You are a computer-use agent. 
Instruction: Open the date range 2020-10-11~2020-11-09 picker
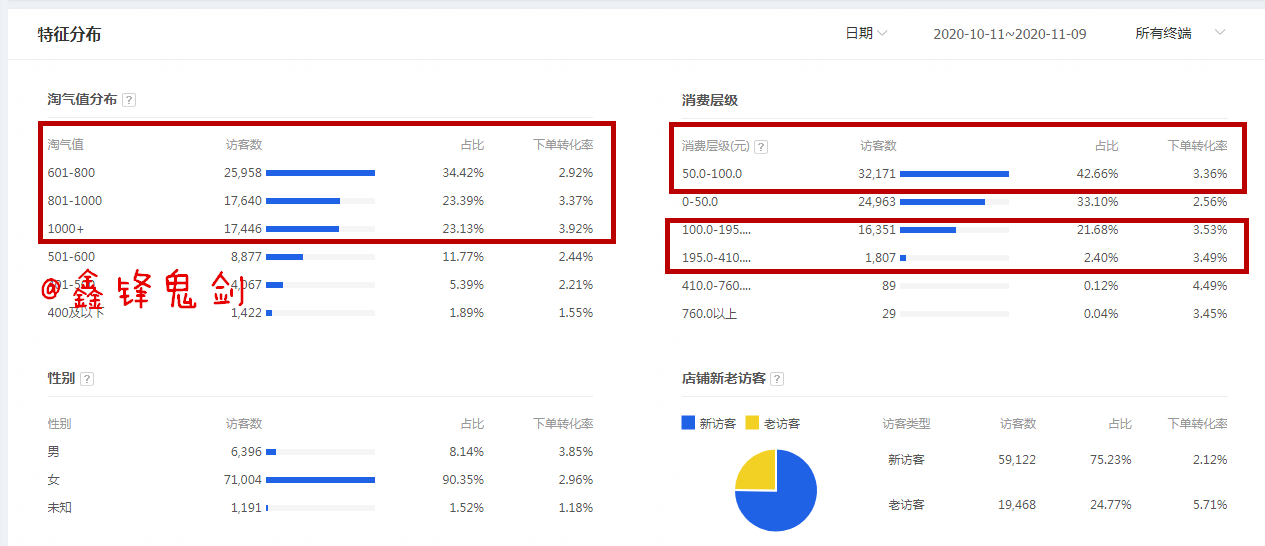click(1009, 33)
